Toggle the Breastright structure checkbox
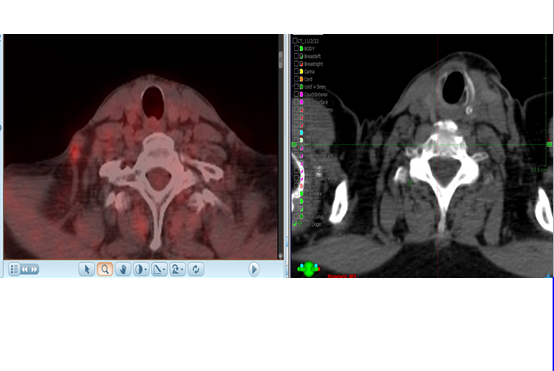 pyautogui.click(x=296, y=64)
